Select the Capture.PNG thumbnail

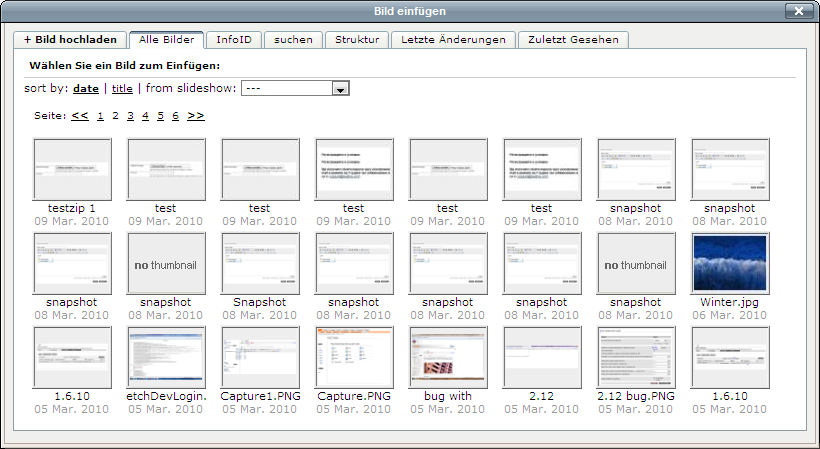click(x=353, y=357)
